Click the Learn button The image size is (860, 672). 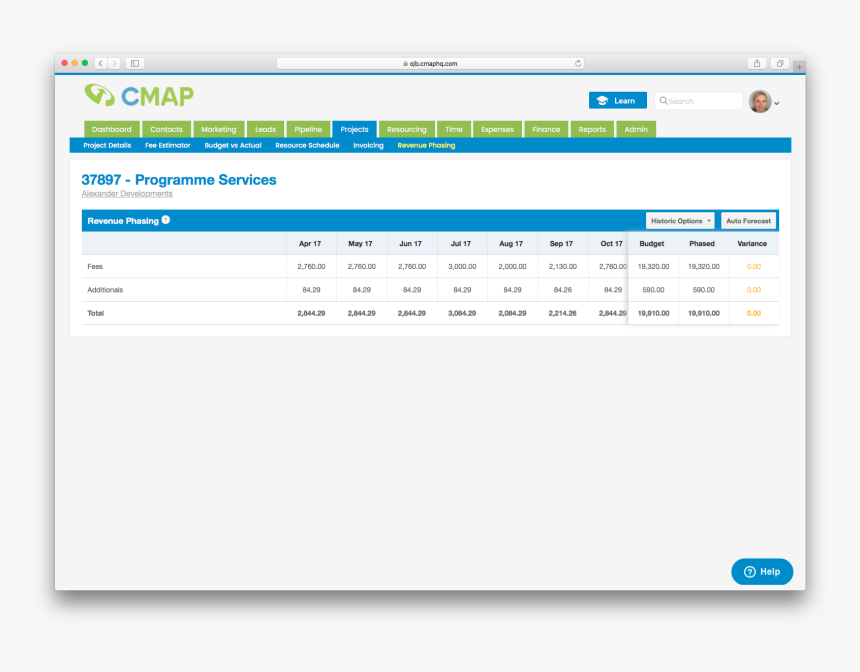pos(617,101)
